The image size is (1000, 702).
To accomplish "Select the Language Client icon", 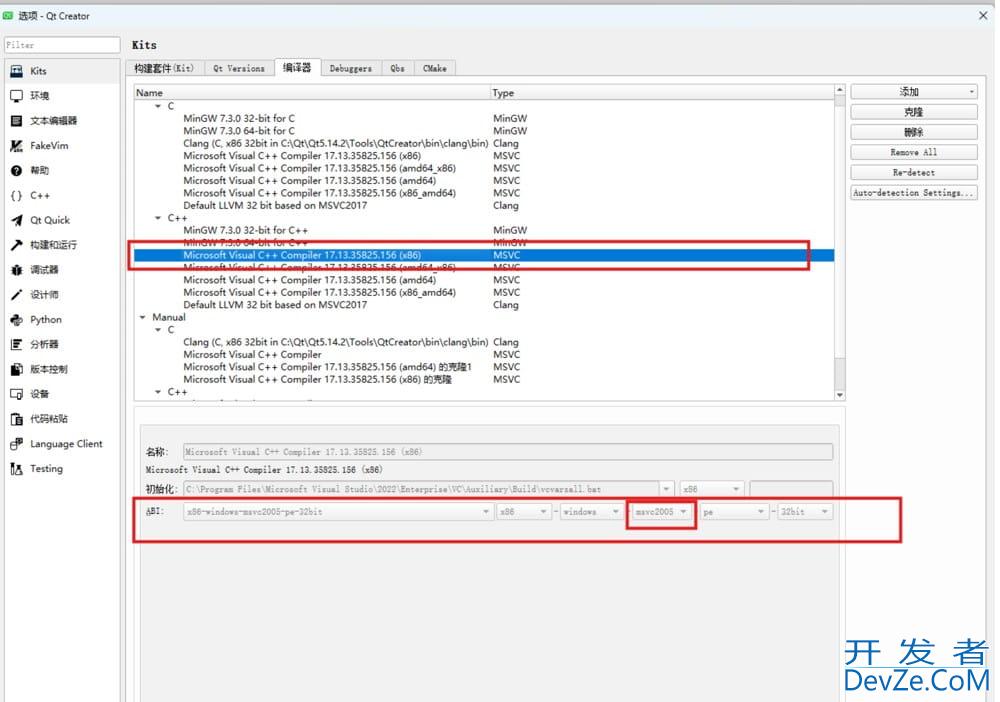I will (x=17, y=444).
